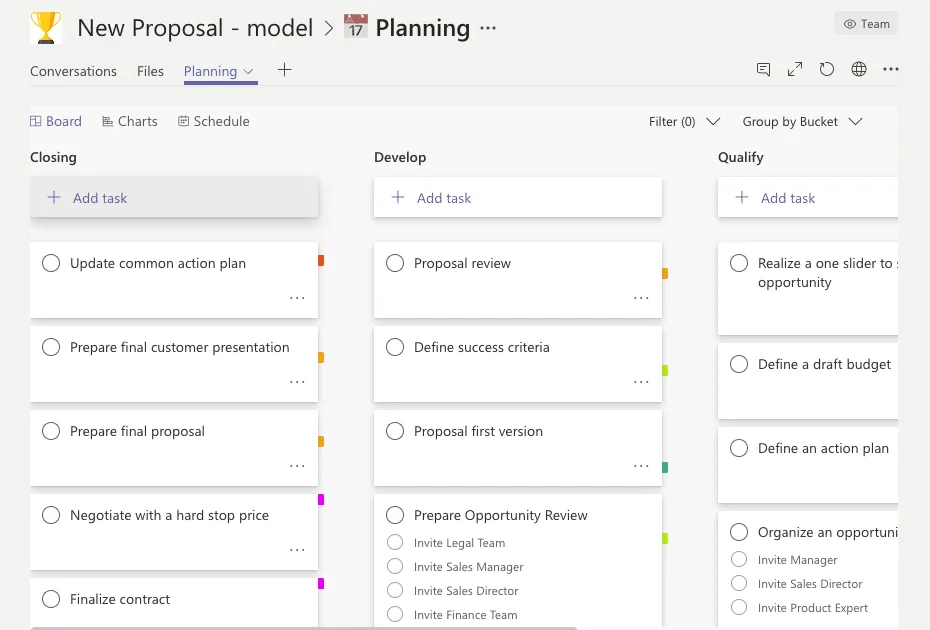930x630 pixels.
Task: Click the Develop bucket title
Action: click(x=400, y=157)
